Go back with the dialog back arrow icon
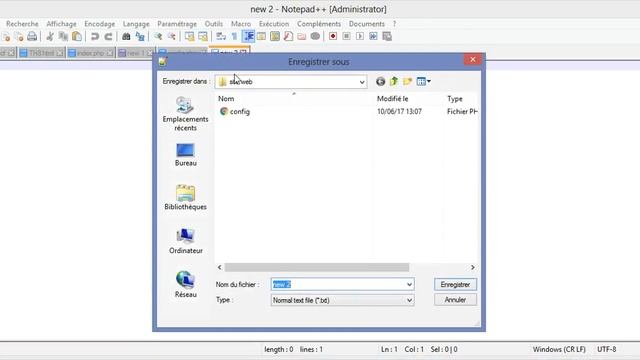The height and width of the screenshot is (360, 640). 380,82
